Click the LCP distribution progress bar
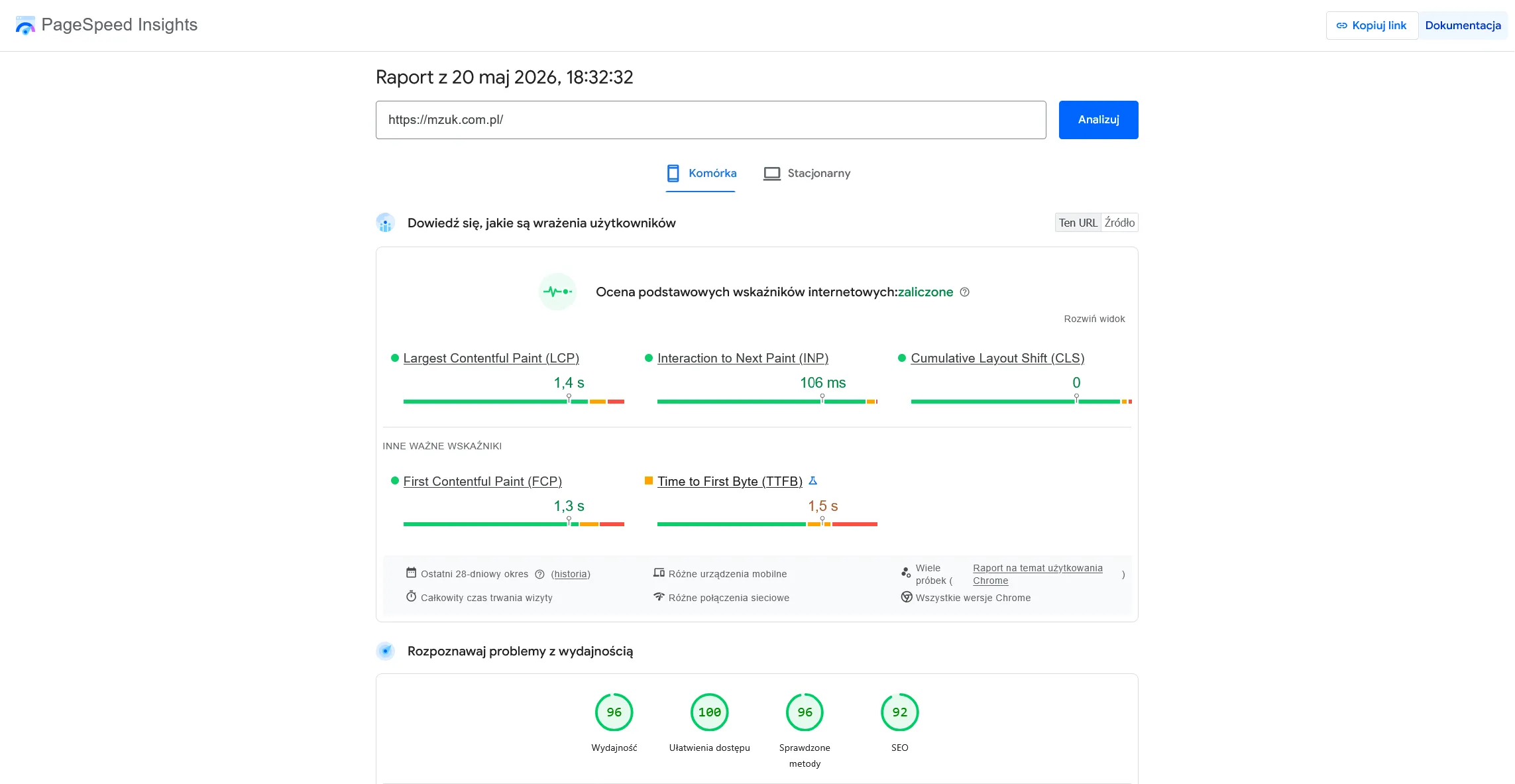The width and height of the screenshot is (1515, 784). pos(514,402)
